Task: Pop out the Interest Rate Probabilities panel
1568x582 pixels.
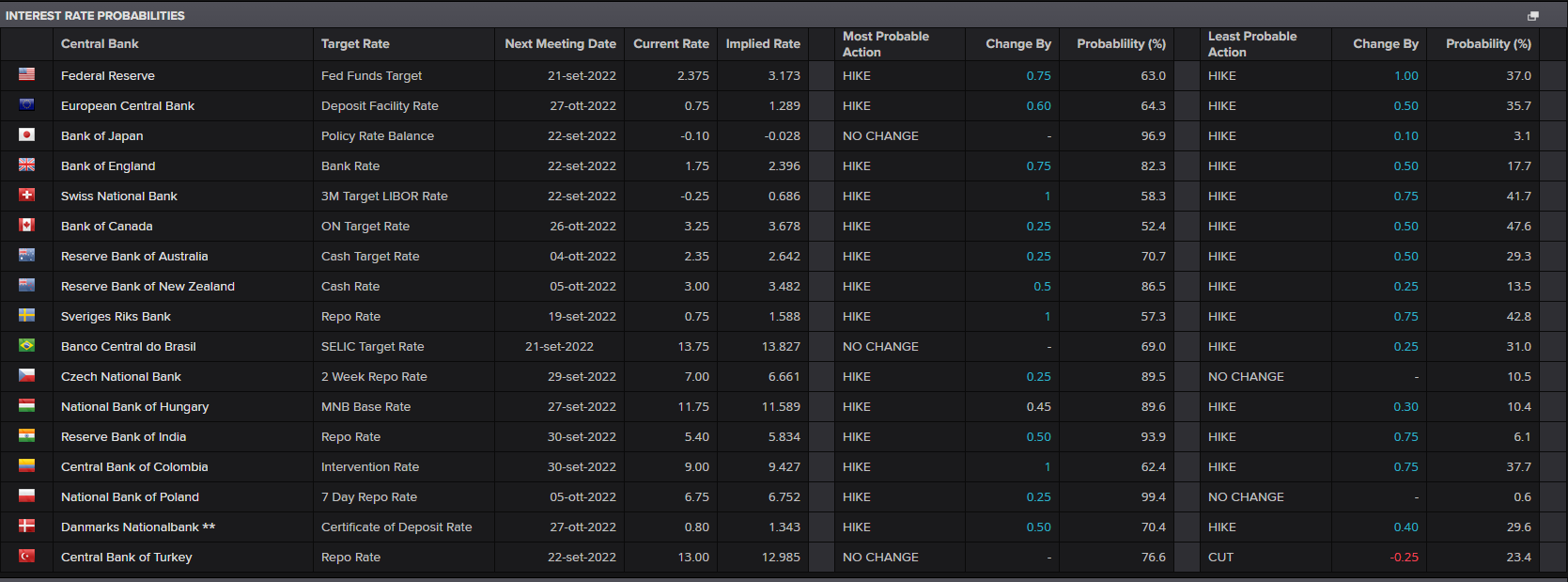Action: coord(1533,16)
